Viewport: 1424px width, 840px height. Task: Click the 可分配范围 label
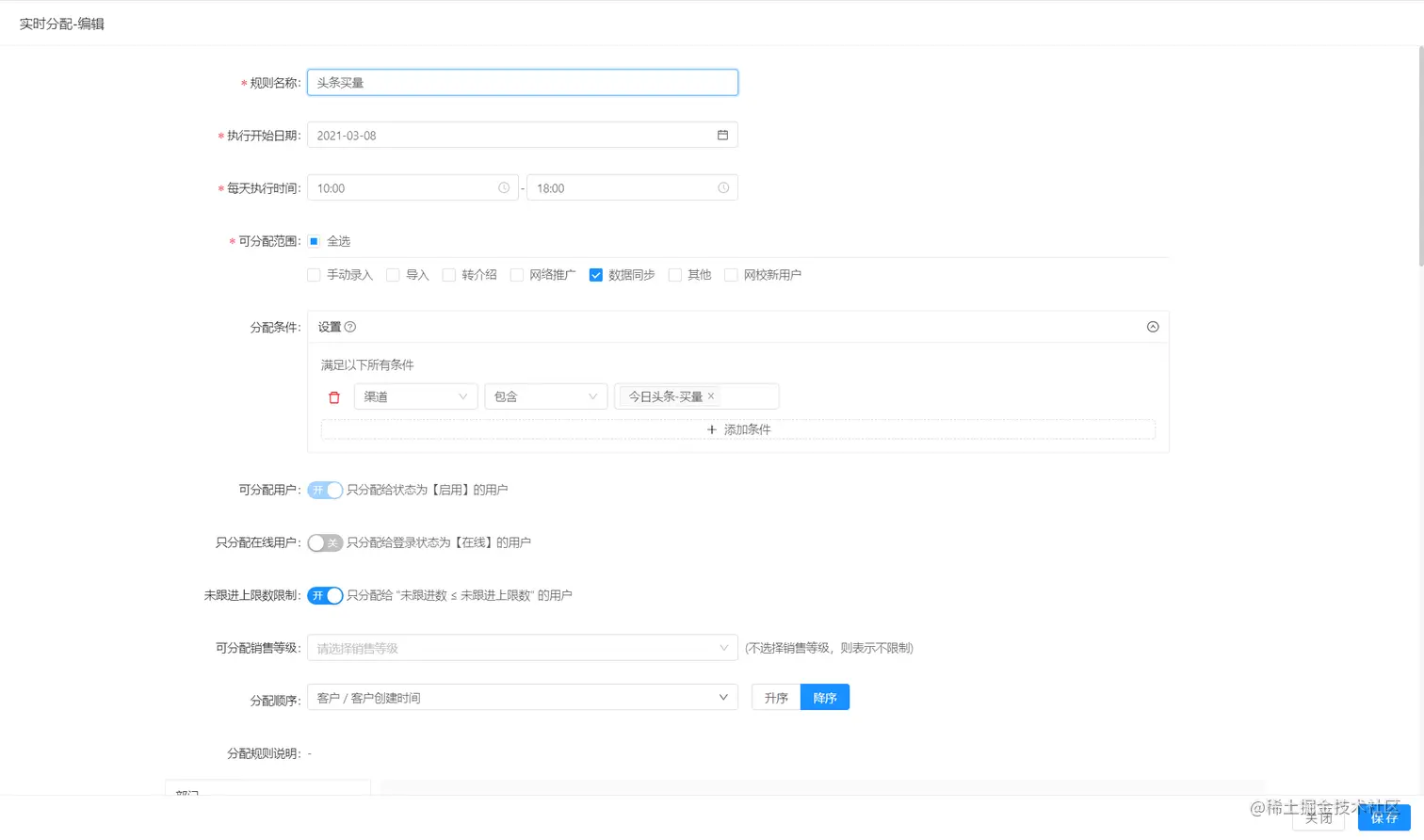point(269,241)
